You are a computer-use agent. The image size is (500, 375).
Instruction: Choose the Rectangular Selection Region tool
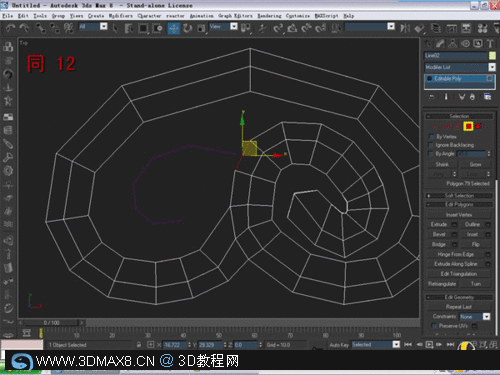coord(143,28)
